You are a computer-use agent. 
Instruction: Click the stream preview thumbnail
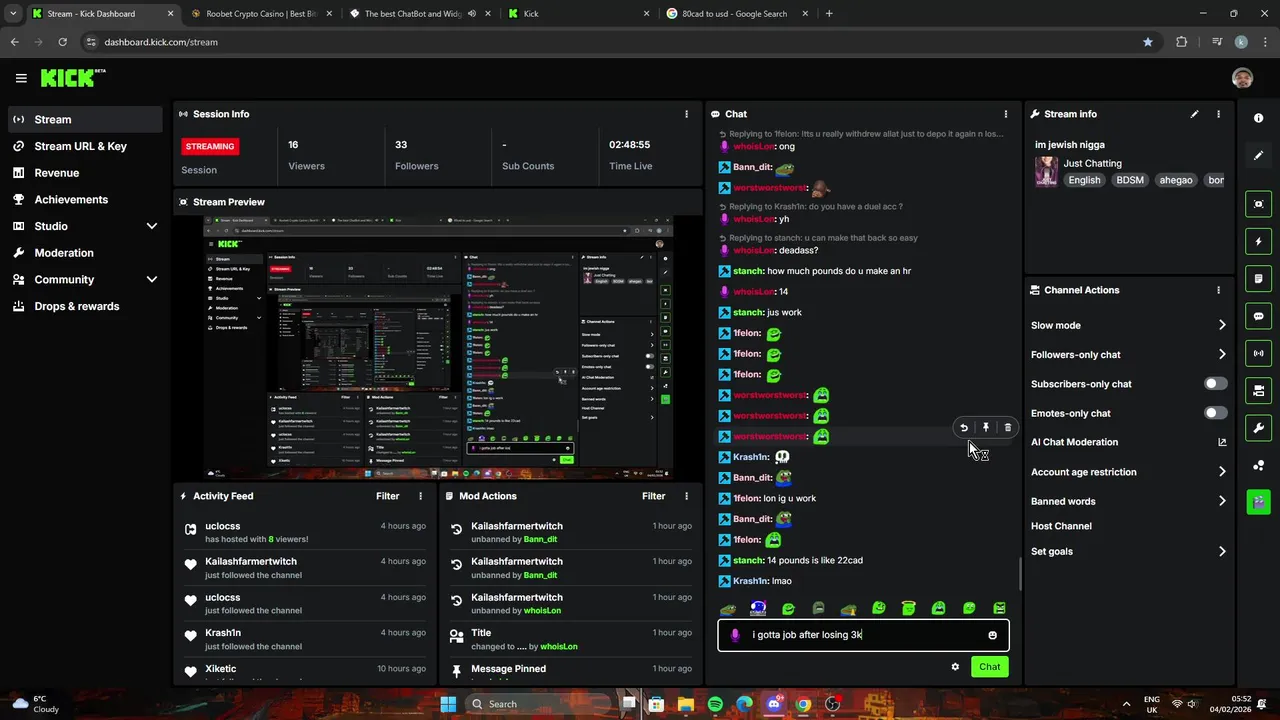click(x=438, y=347)
